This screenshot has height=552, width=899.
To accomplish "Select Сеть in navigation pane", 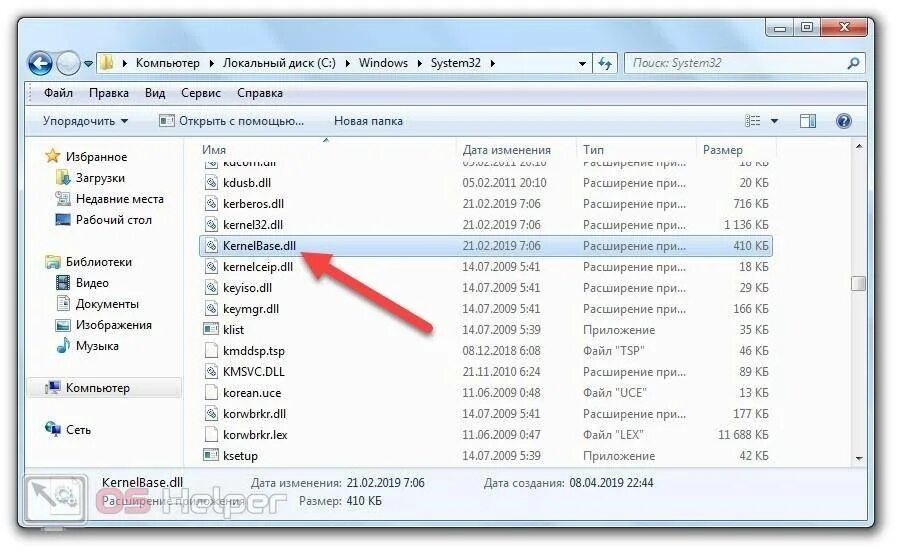I will pyautogui.click(x=68, y=430).
